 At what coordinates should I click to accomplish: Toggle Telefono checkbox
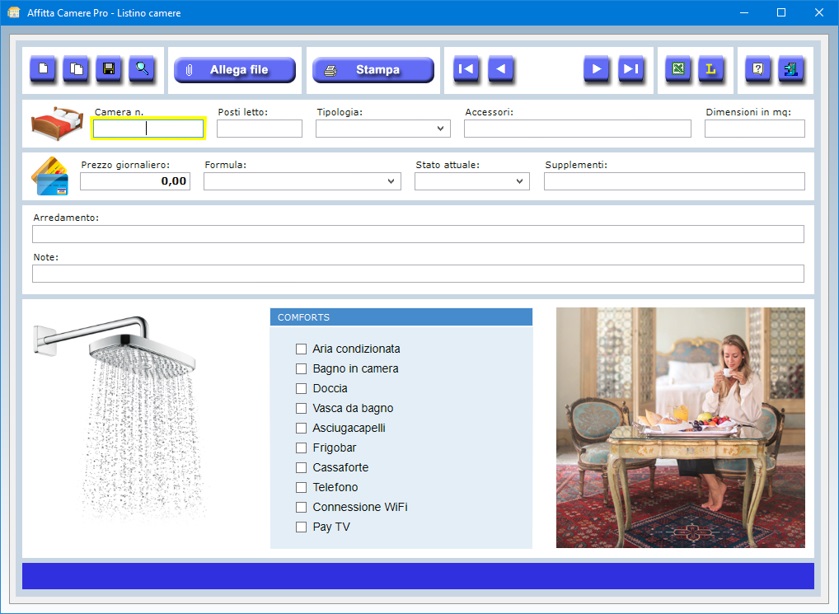[301, 487]
